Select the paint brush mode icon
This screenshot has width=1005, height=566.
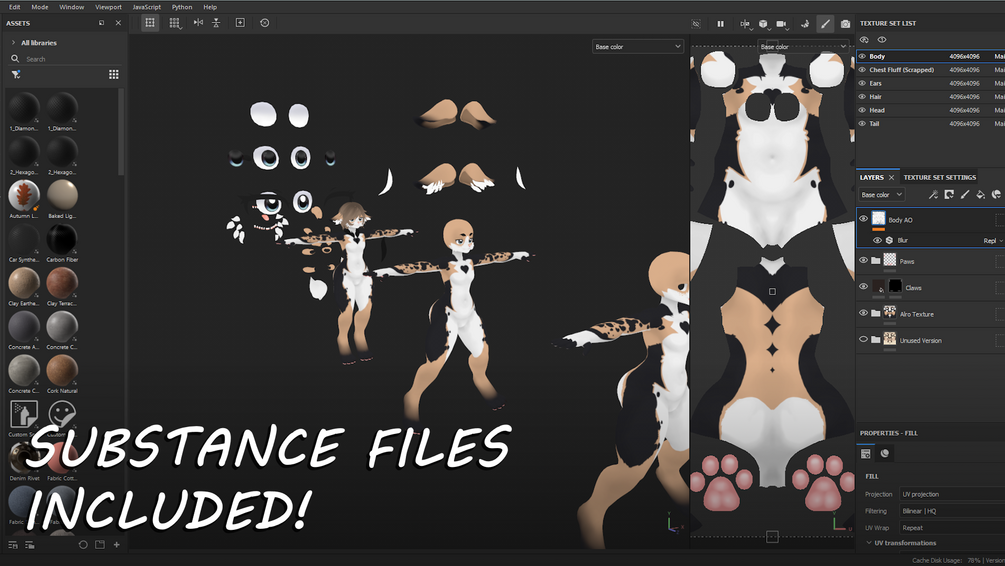(x=826, y=24)
